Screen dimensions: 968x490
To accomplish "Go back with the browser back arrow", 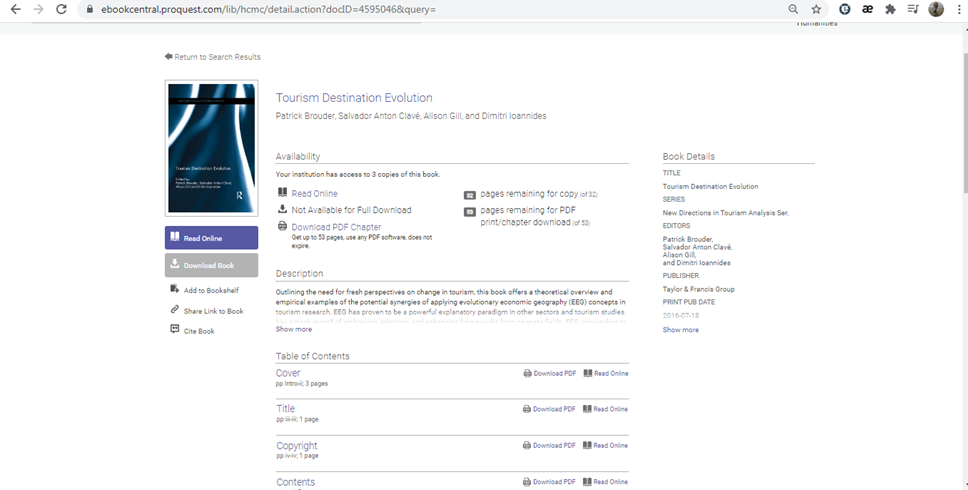I will pyautogui.click(x=15, y=9).
